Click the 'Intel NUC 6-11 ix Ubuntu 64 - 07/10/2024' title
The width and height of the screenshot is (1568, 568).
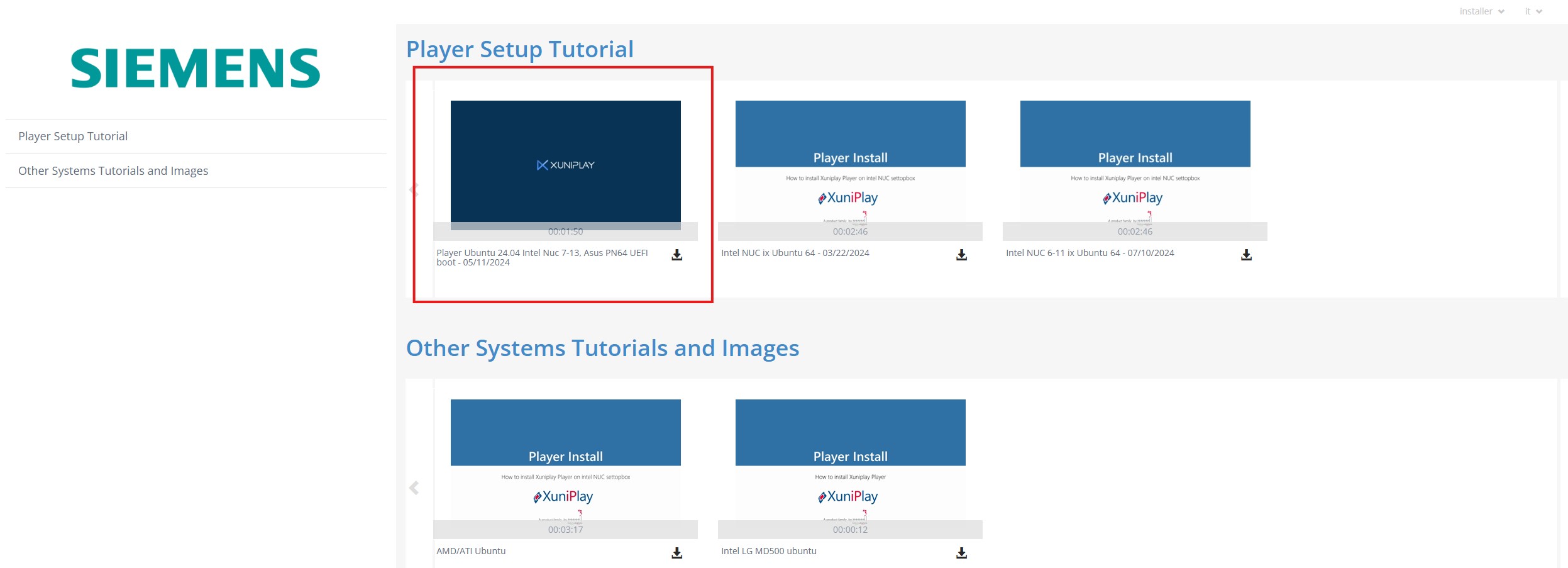coord(1090,253)
